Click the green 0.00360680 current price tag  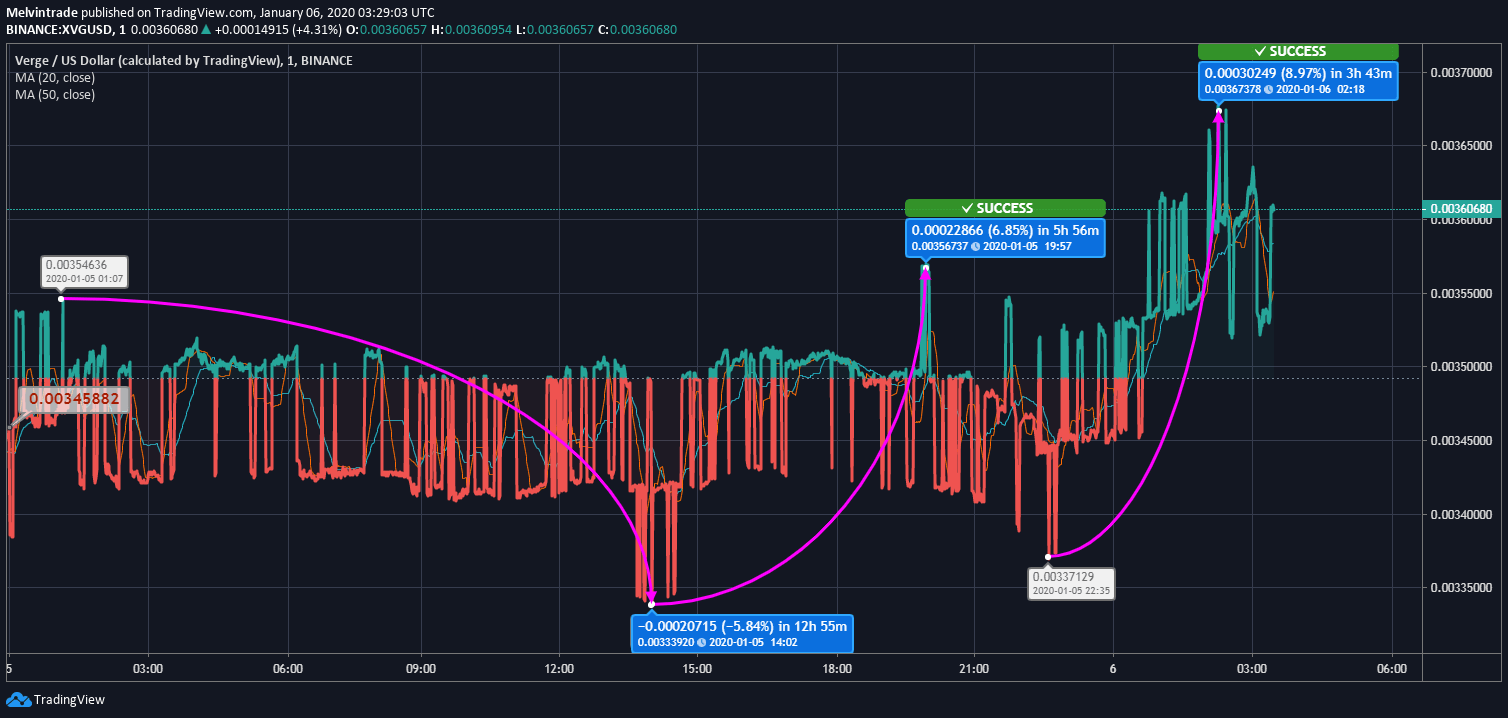coord(1464,209)
